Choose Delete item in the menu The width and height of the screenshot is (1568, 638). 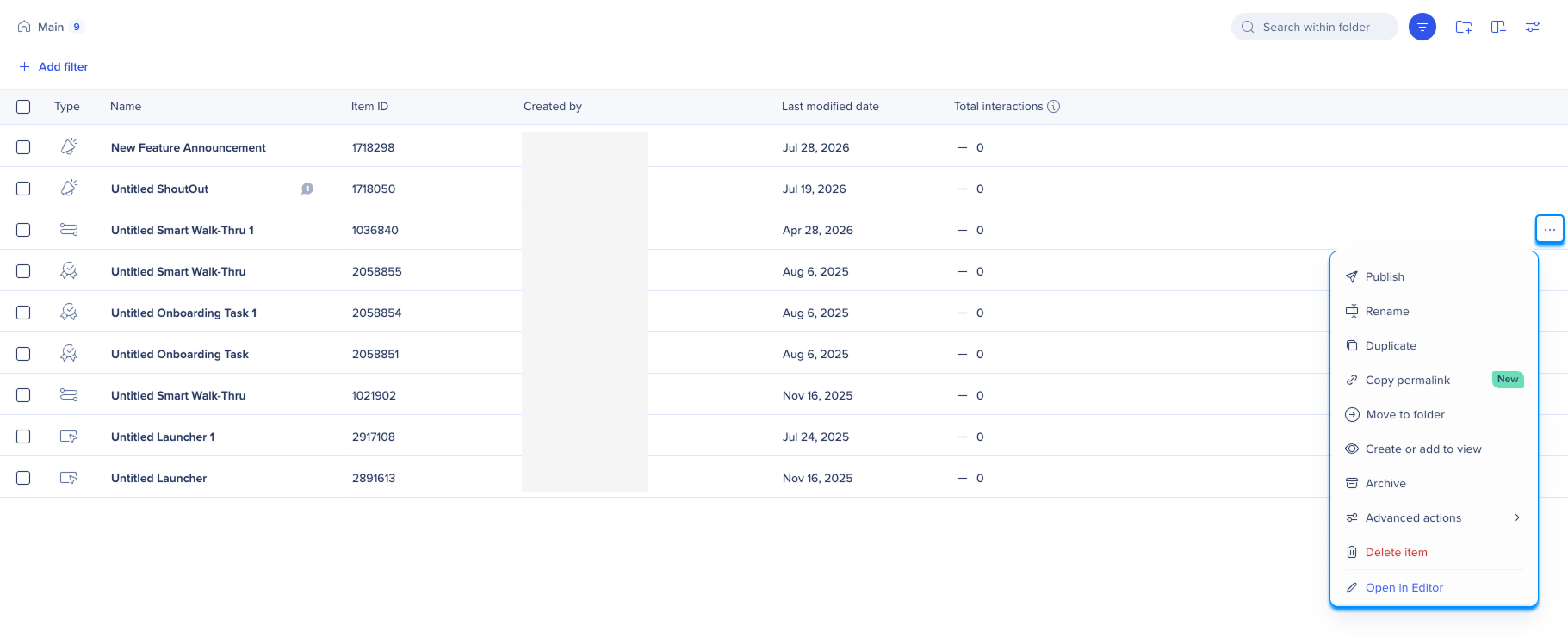click(x=1434, y=552)
